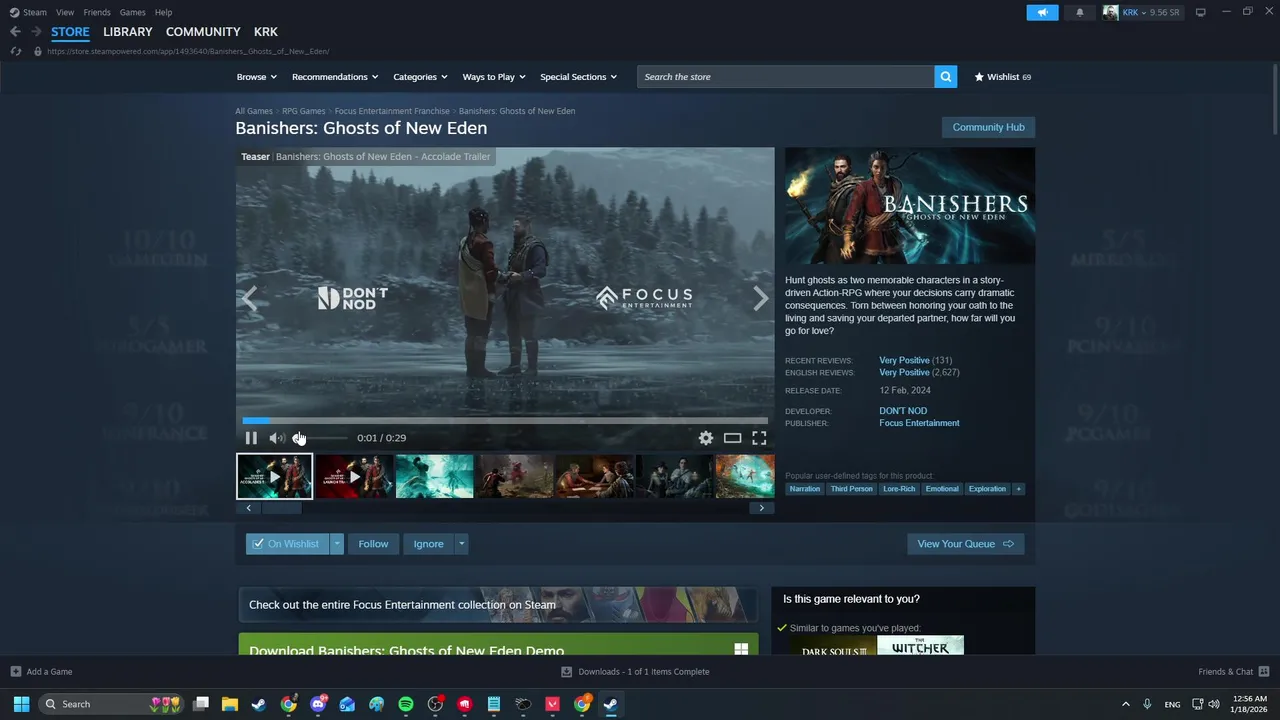Select the Accolade Trailer thumbnail
The width and height of the screenshot is (1280, 720).
(x=275, y=476)
